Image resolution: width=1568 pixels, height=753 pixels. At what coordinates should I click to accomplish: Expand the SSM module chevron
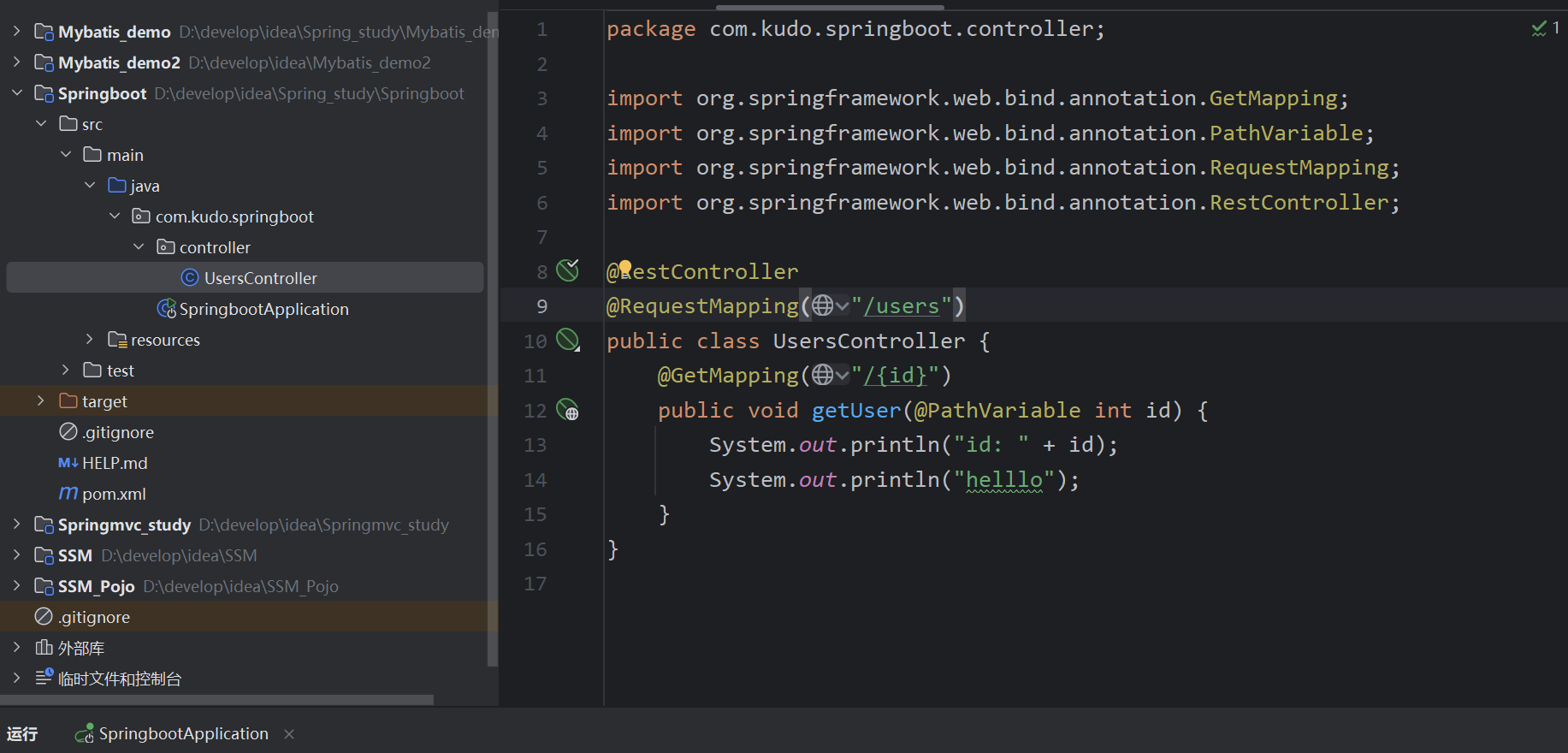tap(16, 555)
